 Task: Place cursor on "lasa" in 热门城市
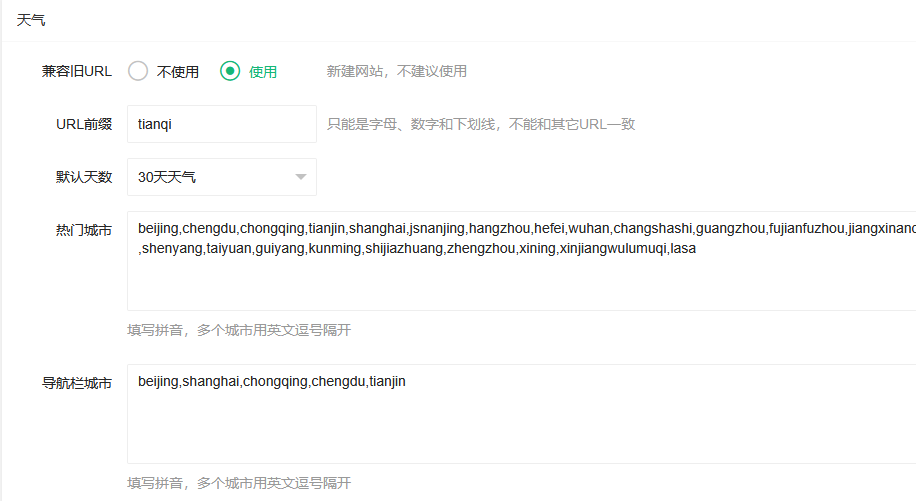click(x=683, y=248)
